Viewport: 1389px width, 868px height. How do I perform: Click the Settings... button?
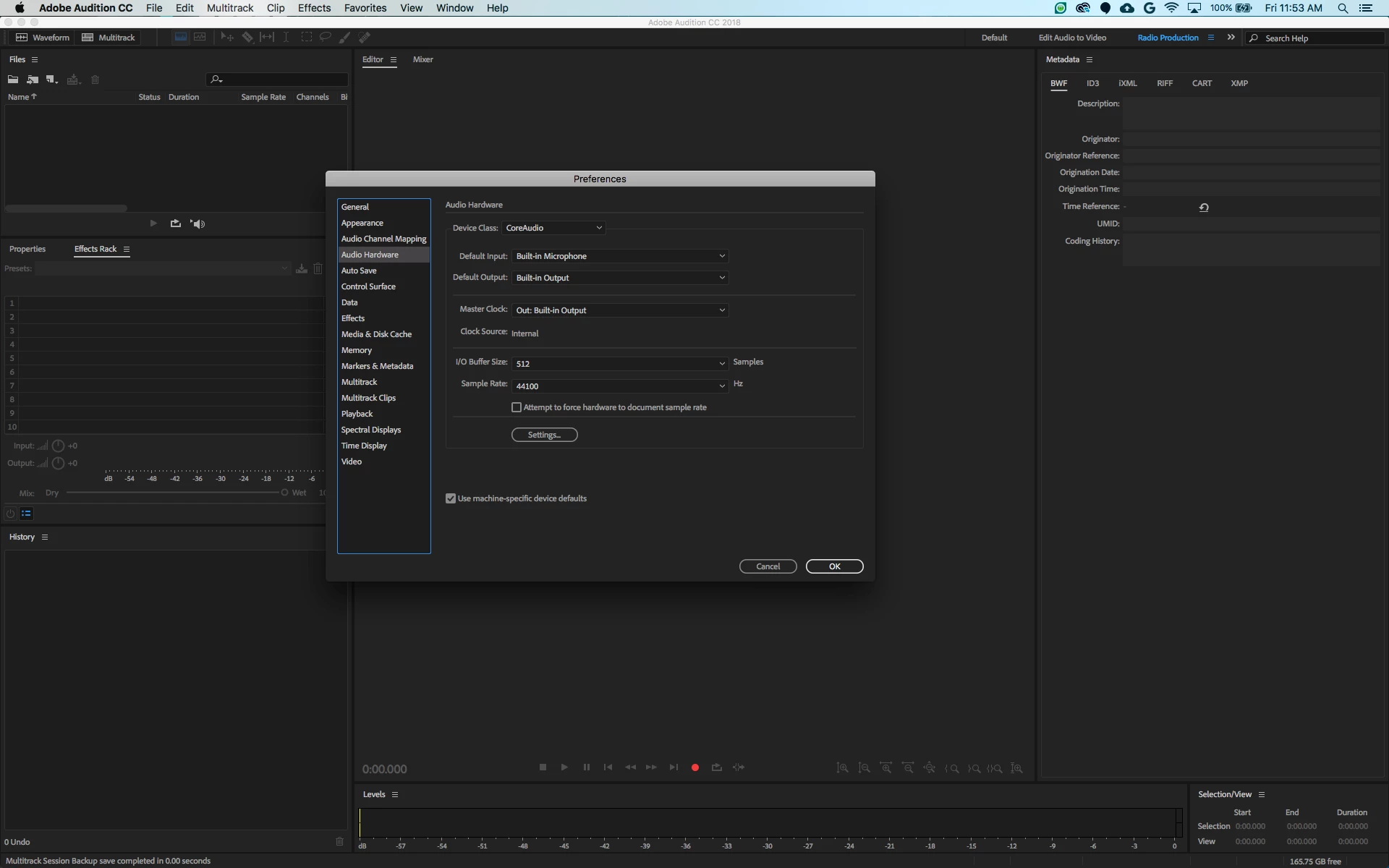(x=544, y=435)
